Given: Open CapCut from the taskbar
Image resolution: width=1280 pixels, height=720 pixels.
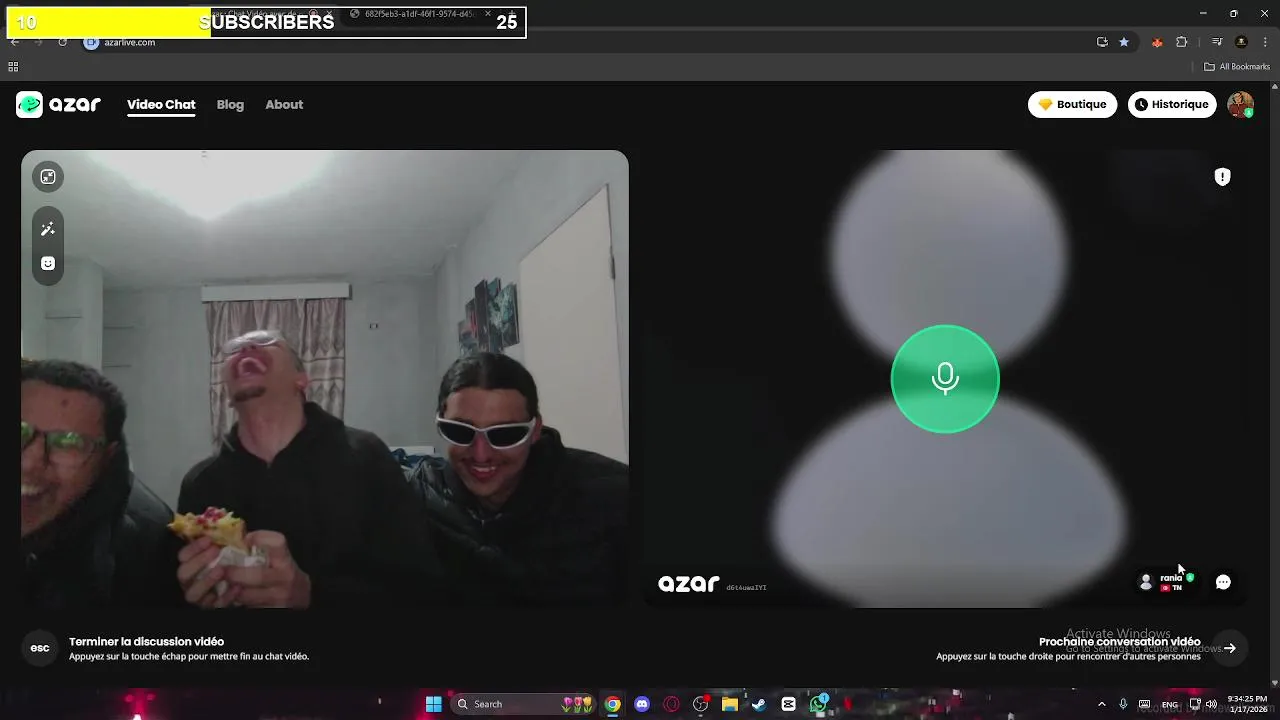Looking at the screenshot, I should click(788, 704).
